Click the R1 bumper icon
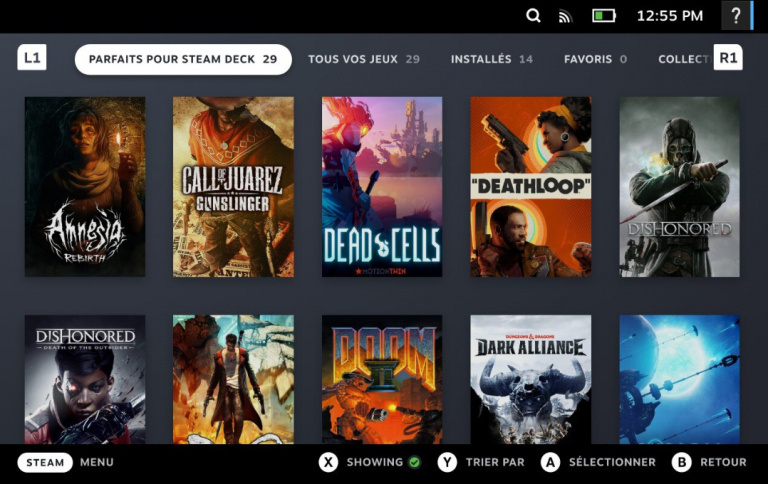Image resolution: width=768 pixels, height=484 pixels. pyautogui.click(x=728, y=58)
